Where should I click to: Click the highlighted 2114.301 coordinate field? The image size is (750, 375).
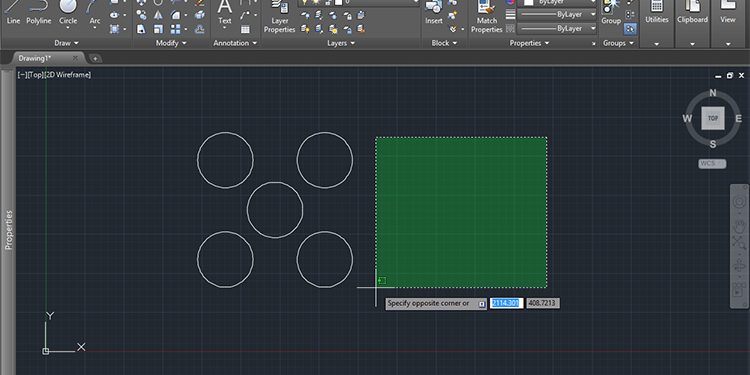(507, 303)
